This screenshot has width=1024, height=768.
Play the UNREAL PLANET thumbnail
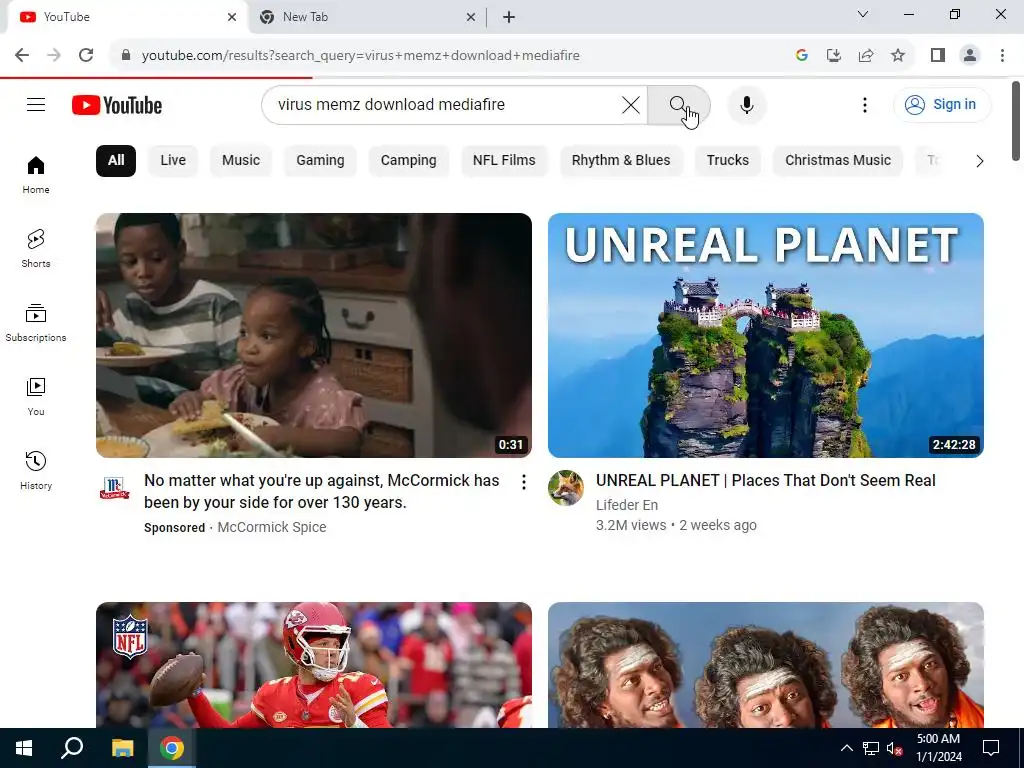pos(765,335)
